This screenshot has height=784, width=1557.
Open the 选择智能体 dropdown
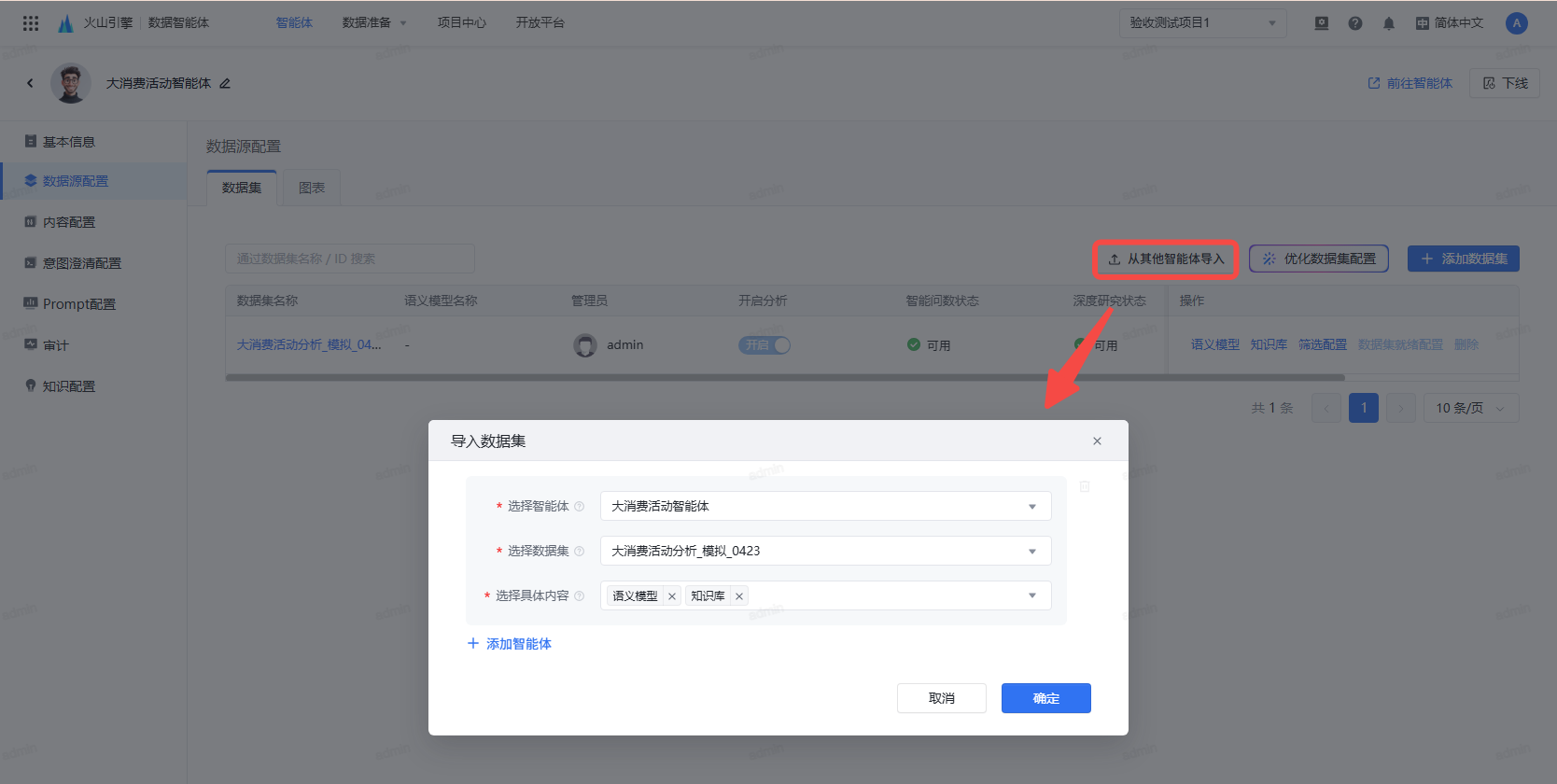825,506
